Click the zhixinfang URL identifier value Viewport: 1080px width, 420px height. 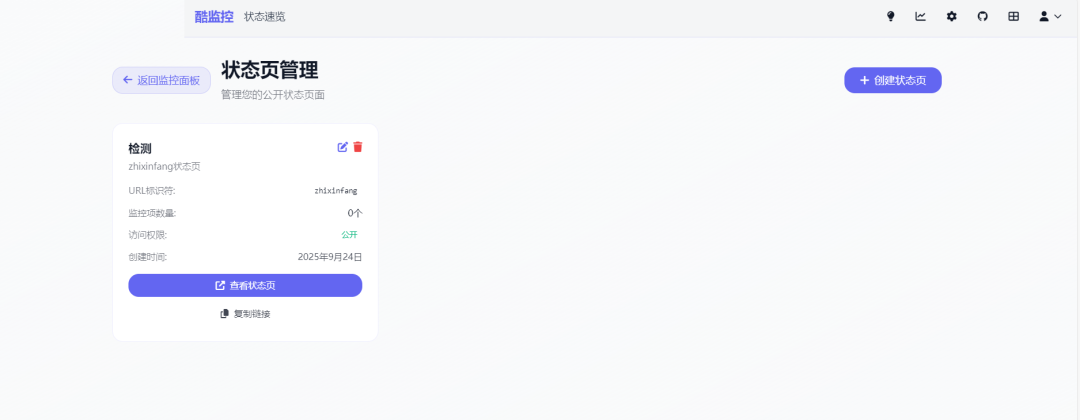click(x=335, y=190)
